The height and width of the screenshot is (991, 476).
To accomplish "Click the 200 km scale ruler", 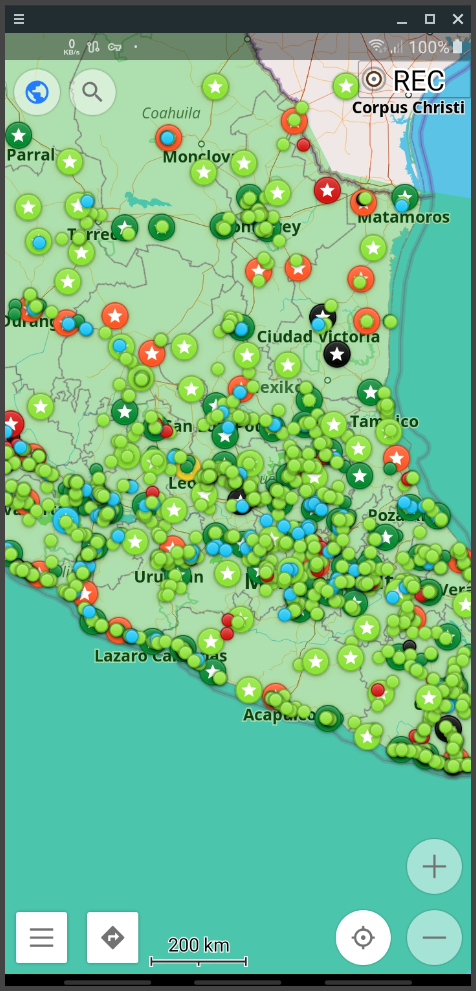I will (198, 952).
